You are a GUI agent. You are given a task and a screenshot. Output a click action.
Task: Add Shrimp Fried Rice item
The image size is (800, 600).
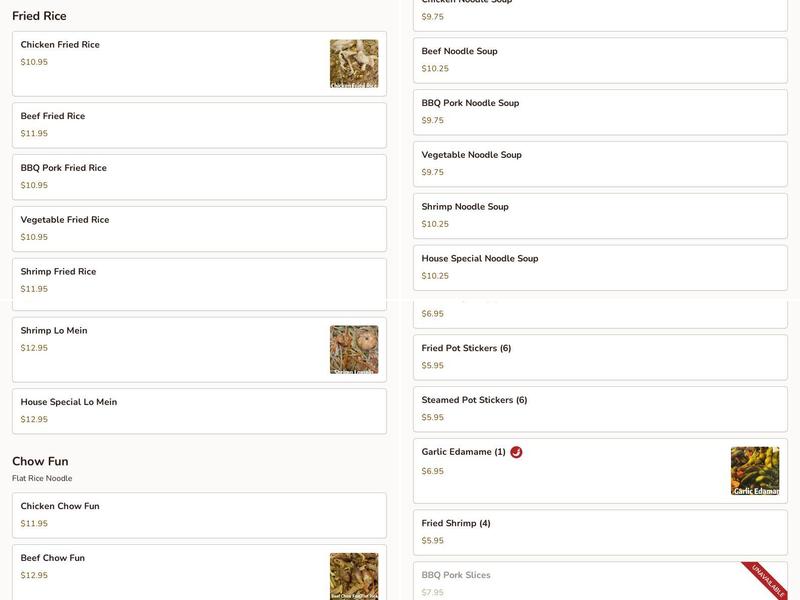tap(199, 284)
